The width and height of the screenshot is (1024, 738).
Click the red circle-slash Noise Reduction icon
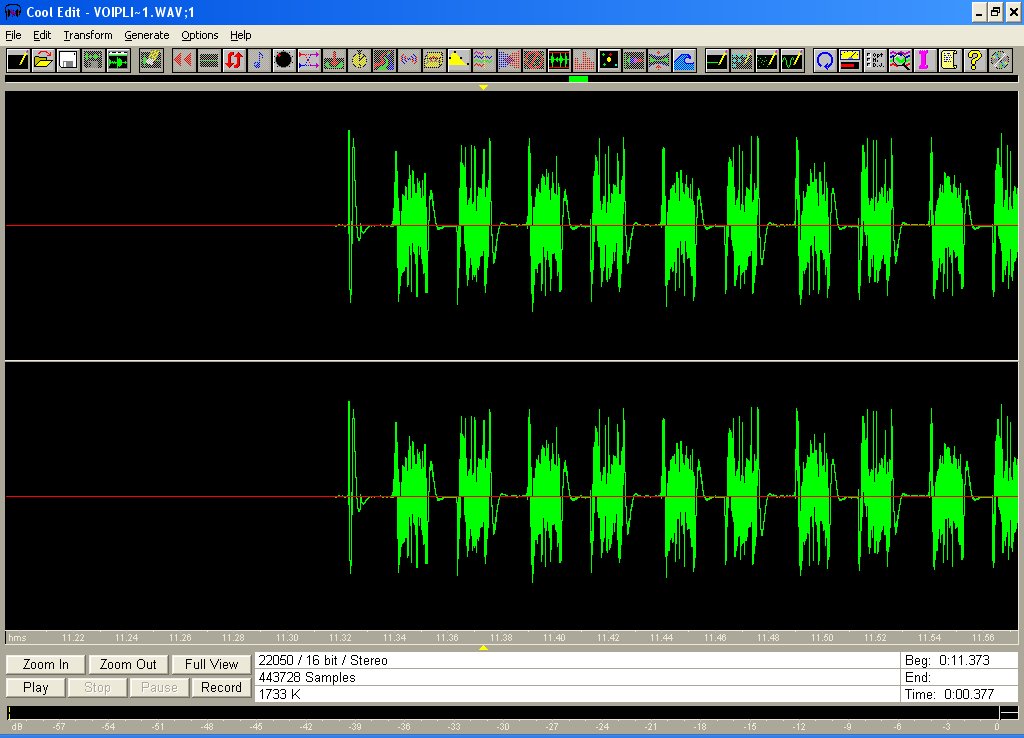[x=534, y=61]
